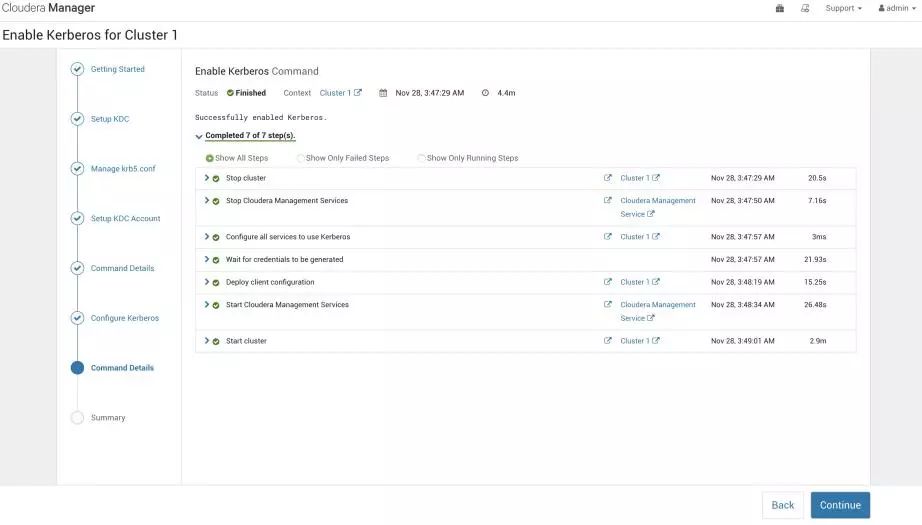Click external link icon for Start cluster step
Viewport: 922px width, 525px height.
(608, 341)
